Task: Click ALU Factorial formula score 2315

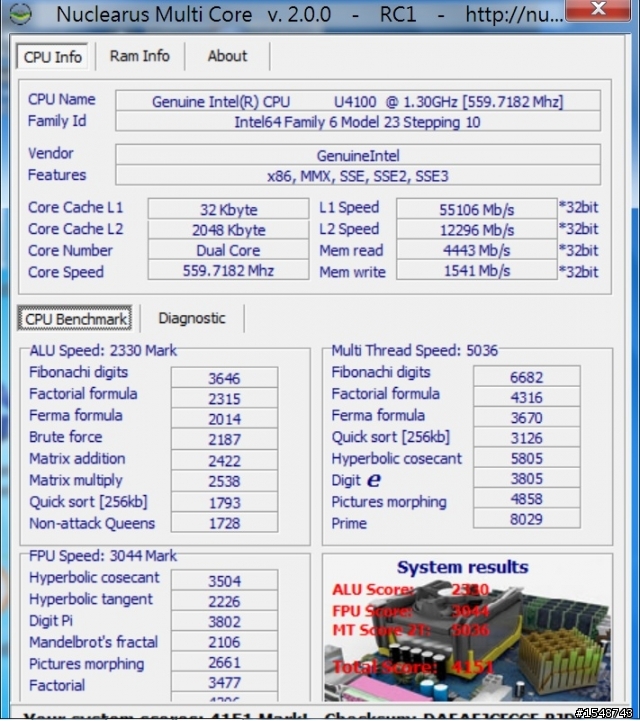Action: (x=224, y=398)
